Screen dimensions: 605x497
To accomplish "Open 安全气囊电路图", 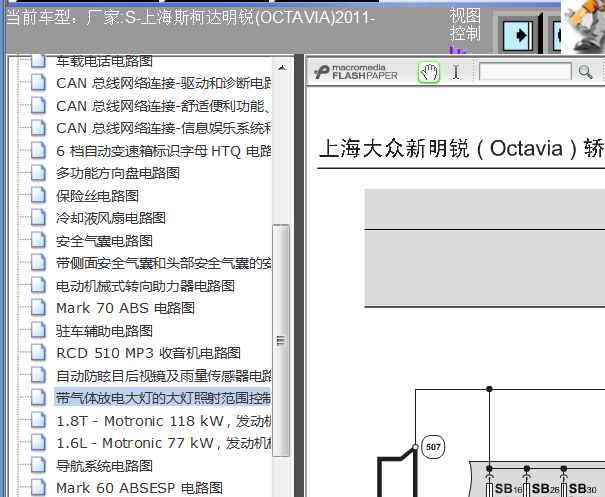I will (x=104, y=241).
